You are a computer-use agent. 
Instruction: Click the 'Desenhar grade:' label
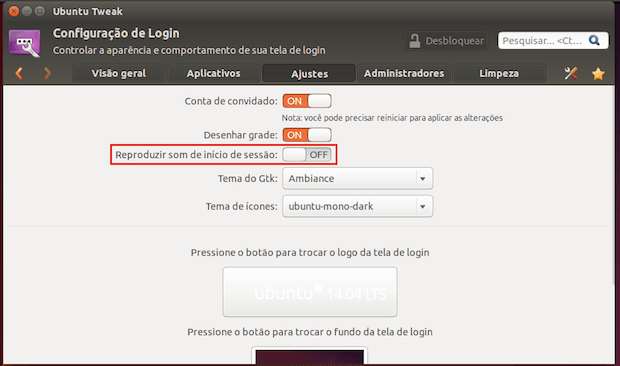tap(240, 135)
